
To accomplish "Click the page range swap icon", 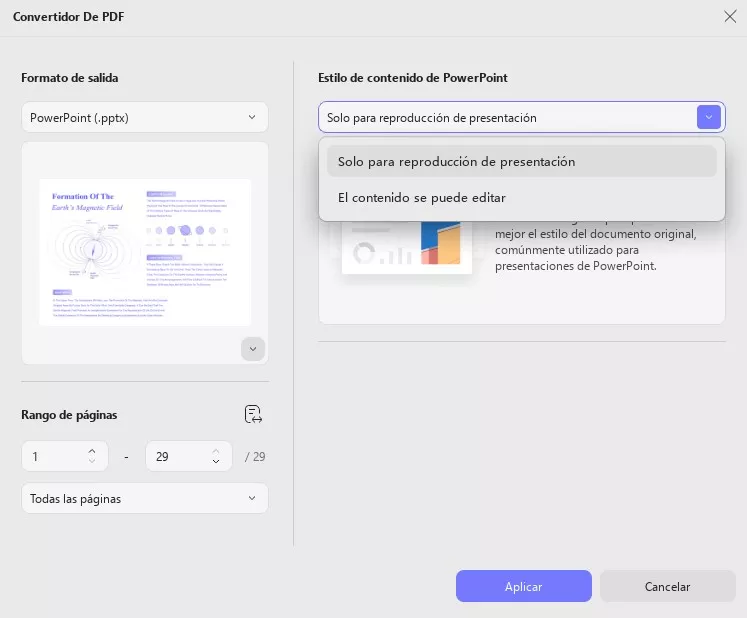I will (x=253, y=414).
